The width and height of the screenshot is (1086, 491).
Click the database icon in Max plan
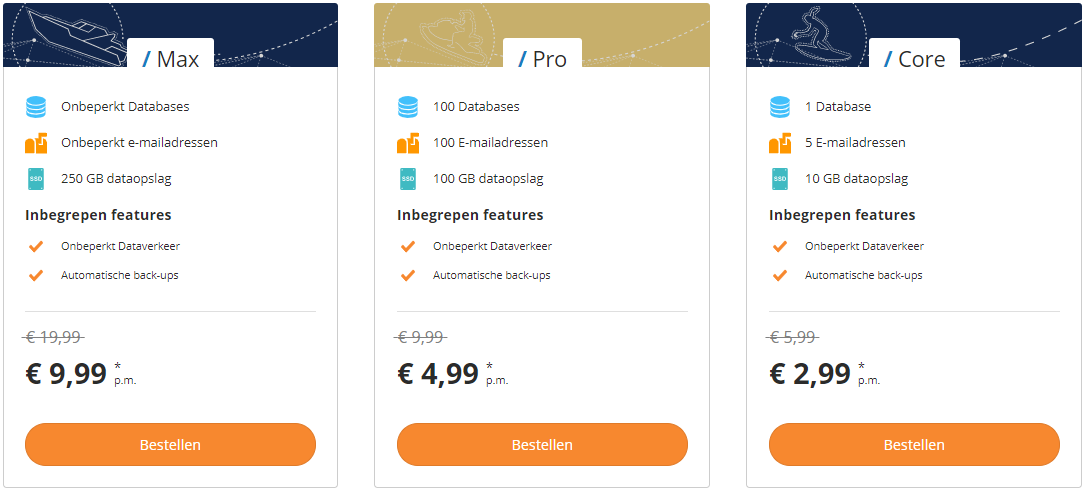point(36,107)
